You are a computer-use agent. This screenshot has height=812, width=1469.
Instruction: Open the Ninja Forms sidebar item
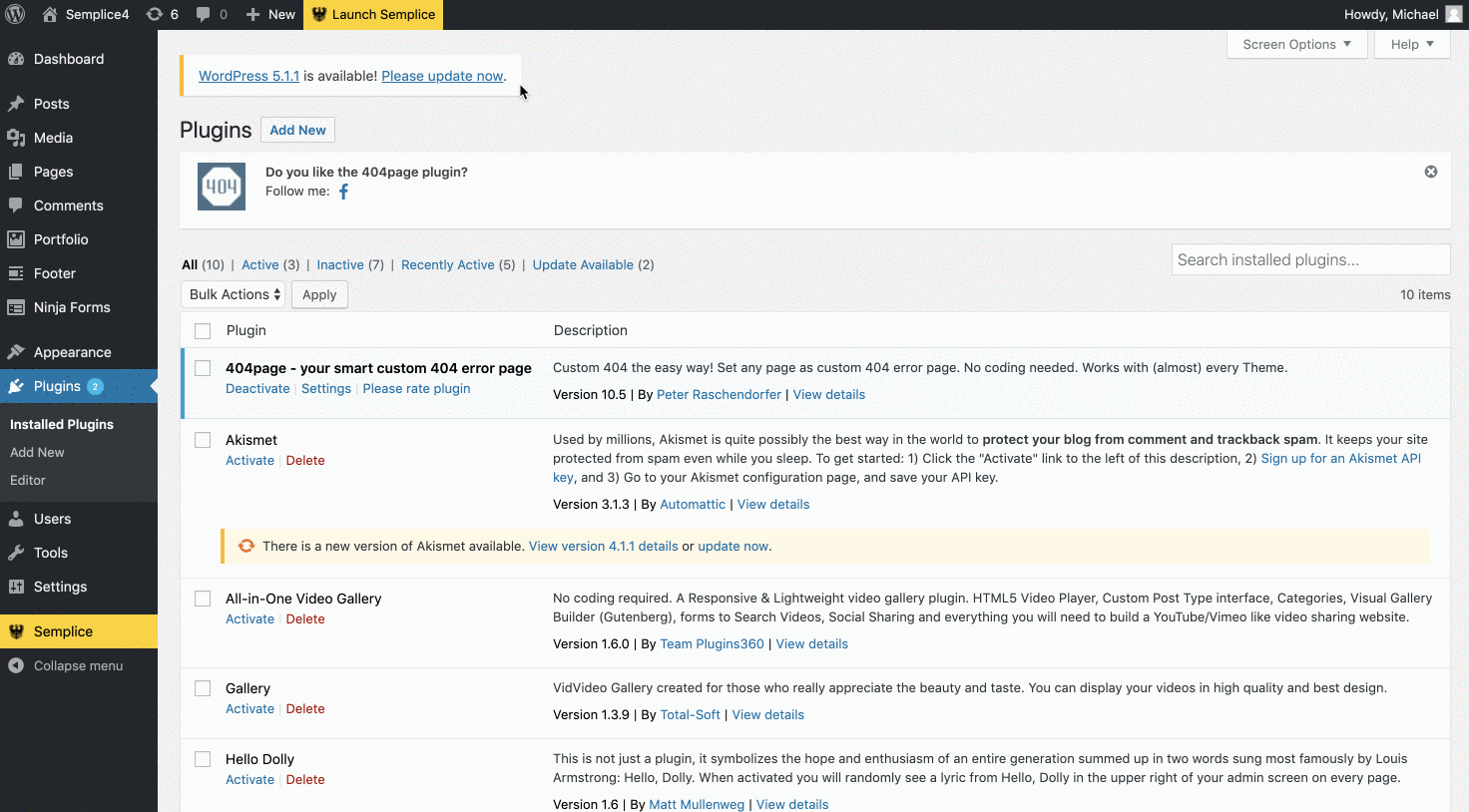(72, 307)
